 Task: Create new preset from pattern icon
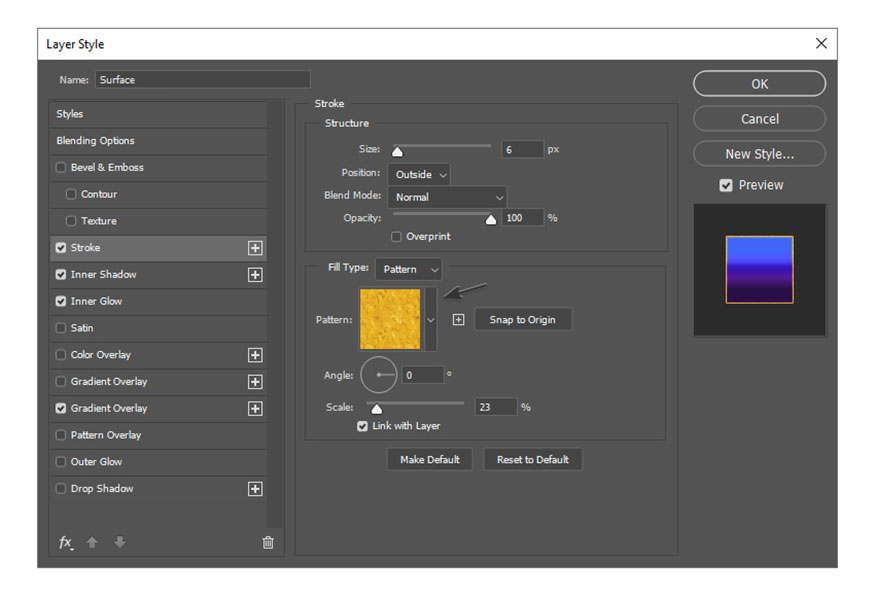(x=458, y=320)
